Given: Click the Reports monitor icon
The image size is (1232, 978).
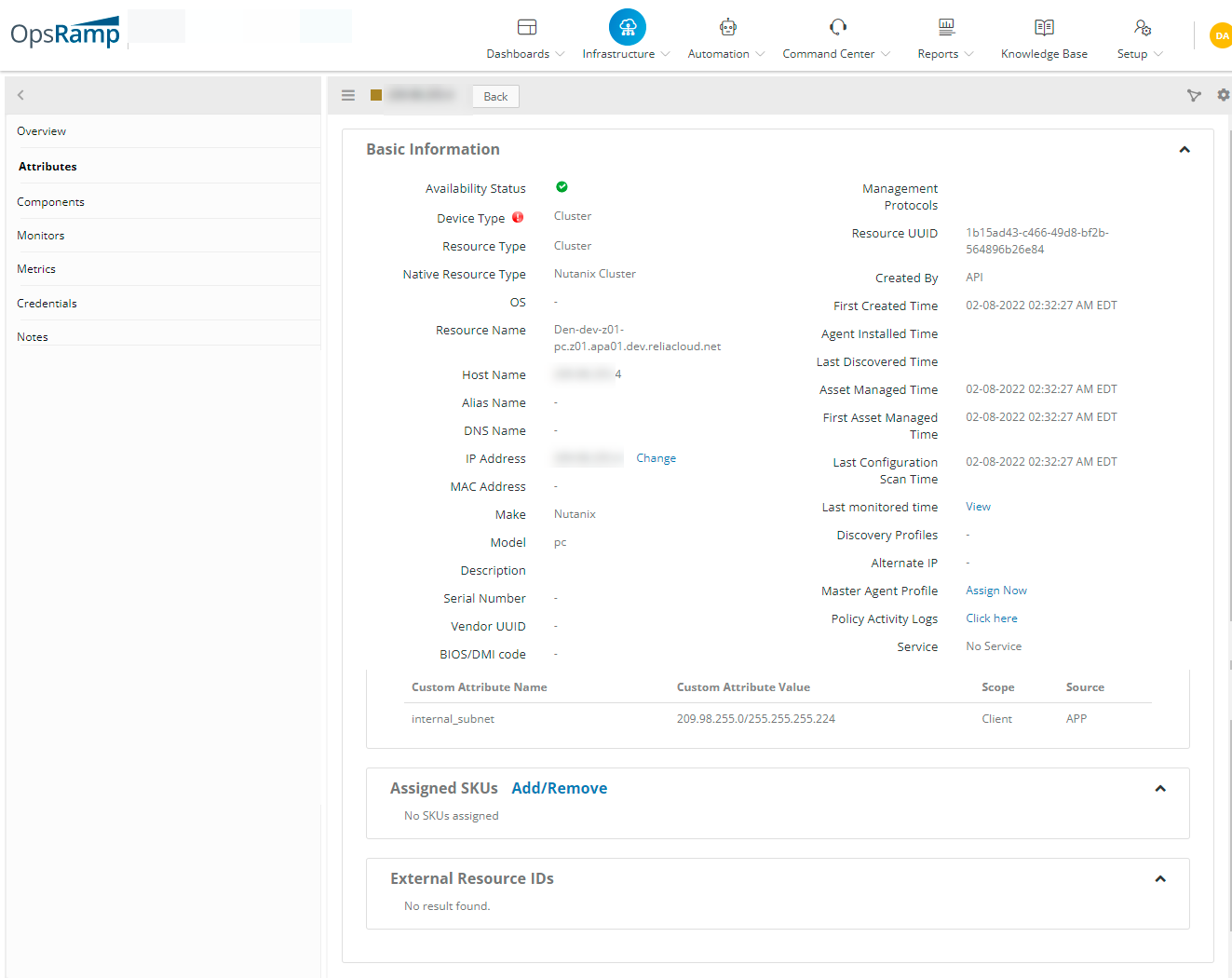Looking at the screenshot, I should coord(946,27).
